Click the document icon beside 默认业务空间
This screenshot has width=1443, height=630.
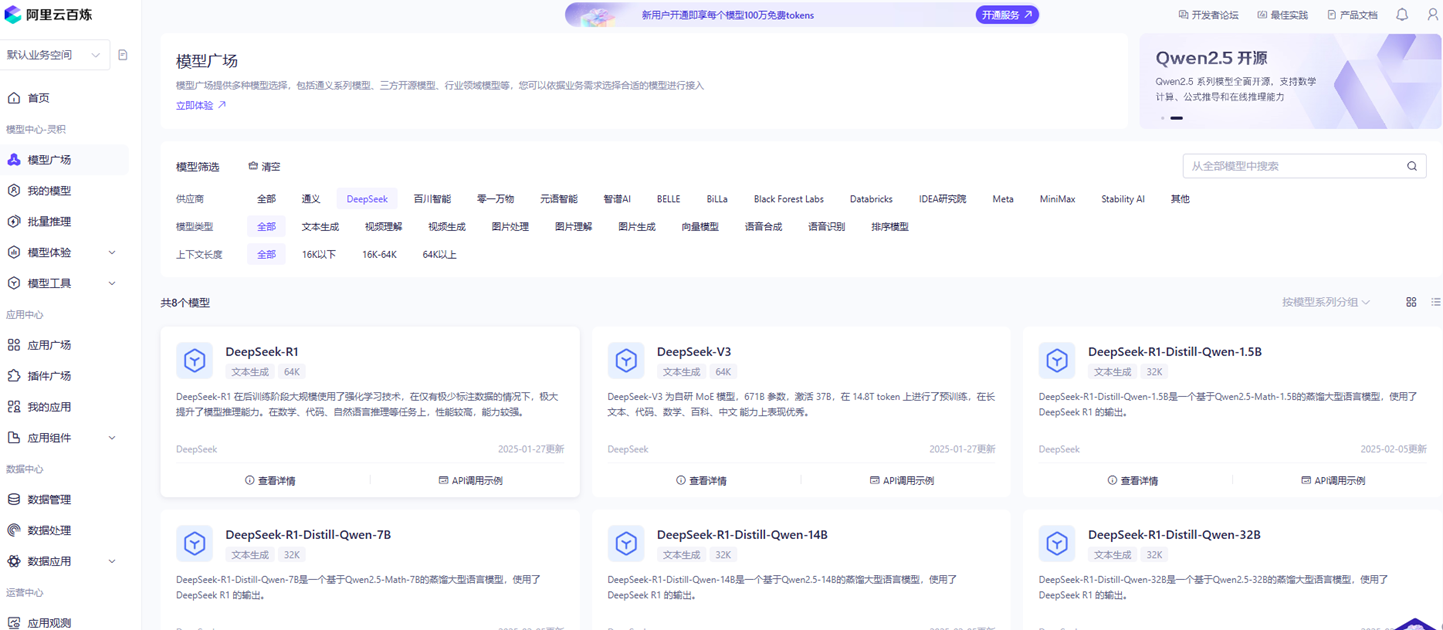(123, 55)
